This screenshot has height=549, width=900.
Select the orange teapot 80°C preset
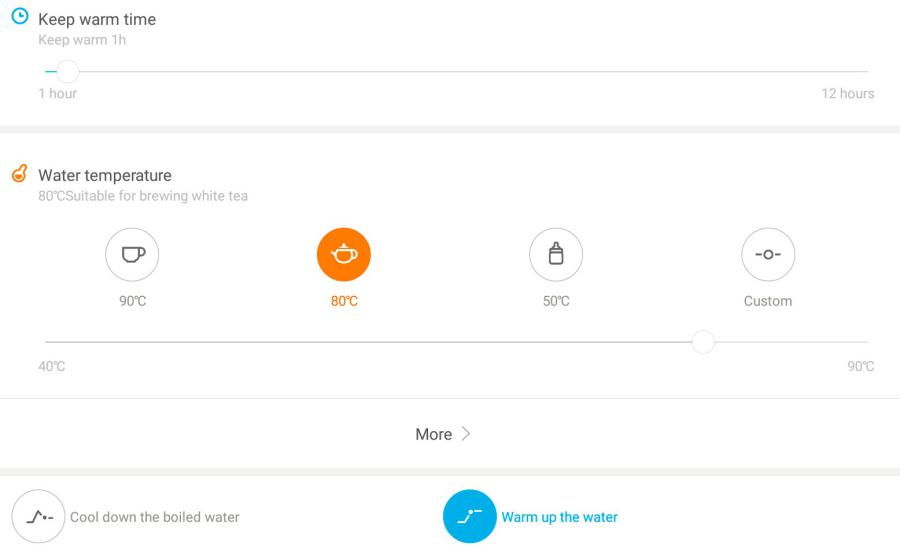coord(344,254)
